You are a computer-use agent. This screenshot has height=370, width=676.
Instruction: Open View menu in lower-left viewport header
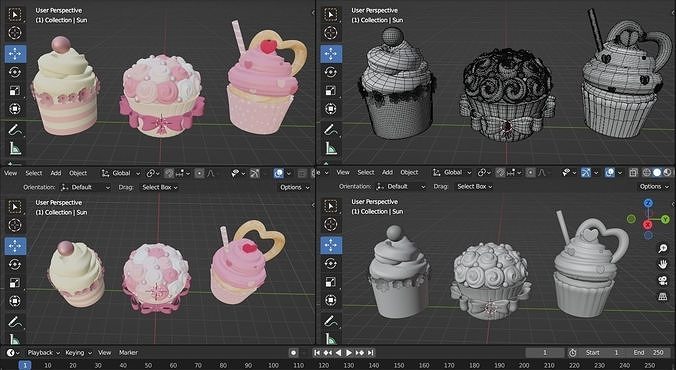coord(10,173)
